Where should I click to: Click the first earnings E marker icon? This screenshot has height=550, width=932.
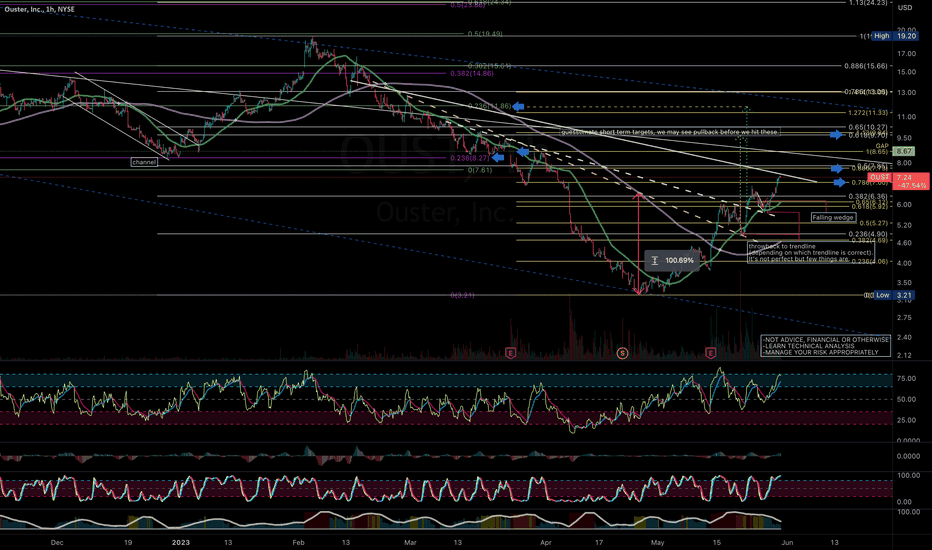(510, 353)
